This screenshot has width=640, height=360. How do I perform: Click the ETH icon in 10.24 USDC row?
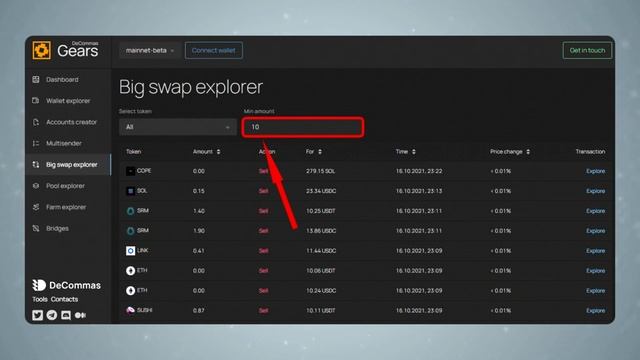click(x=130, y=291)
